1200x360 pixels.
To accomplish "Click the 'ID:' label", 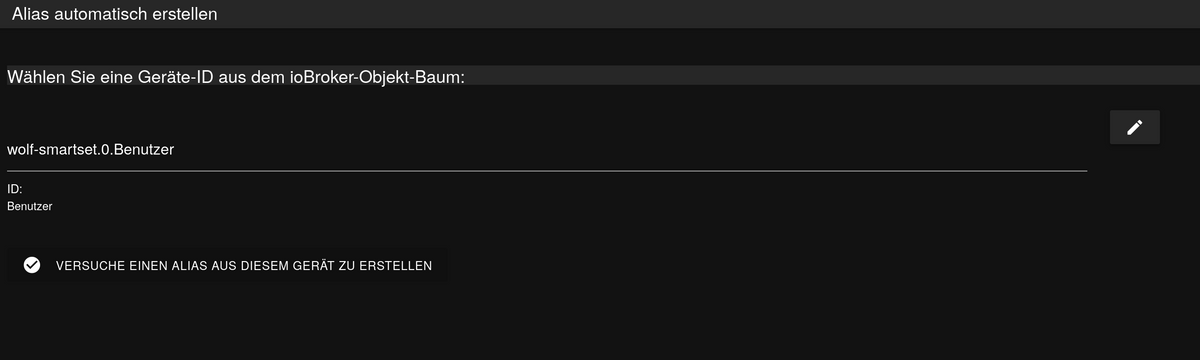I will pyautogui.click(x=15, y=188).
